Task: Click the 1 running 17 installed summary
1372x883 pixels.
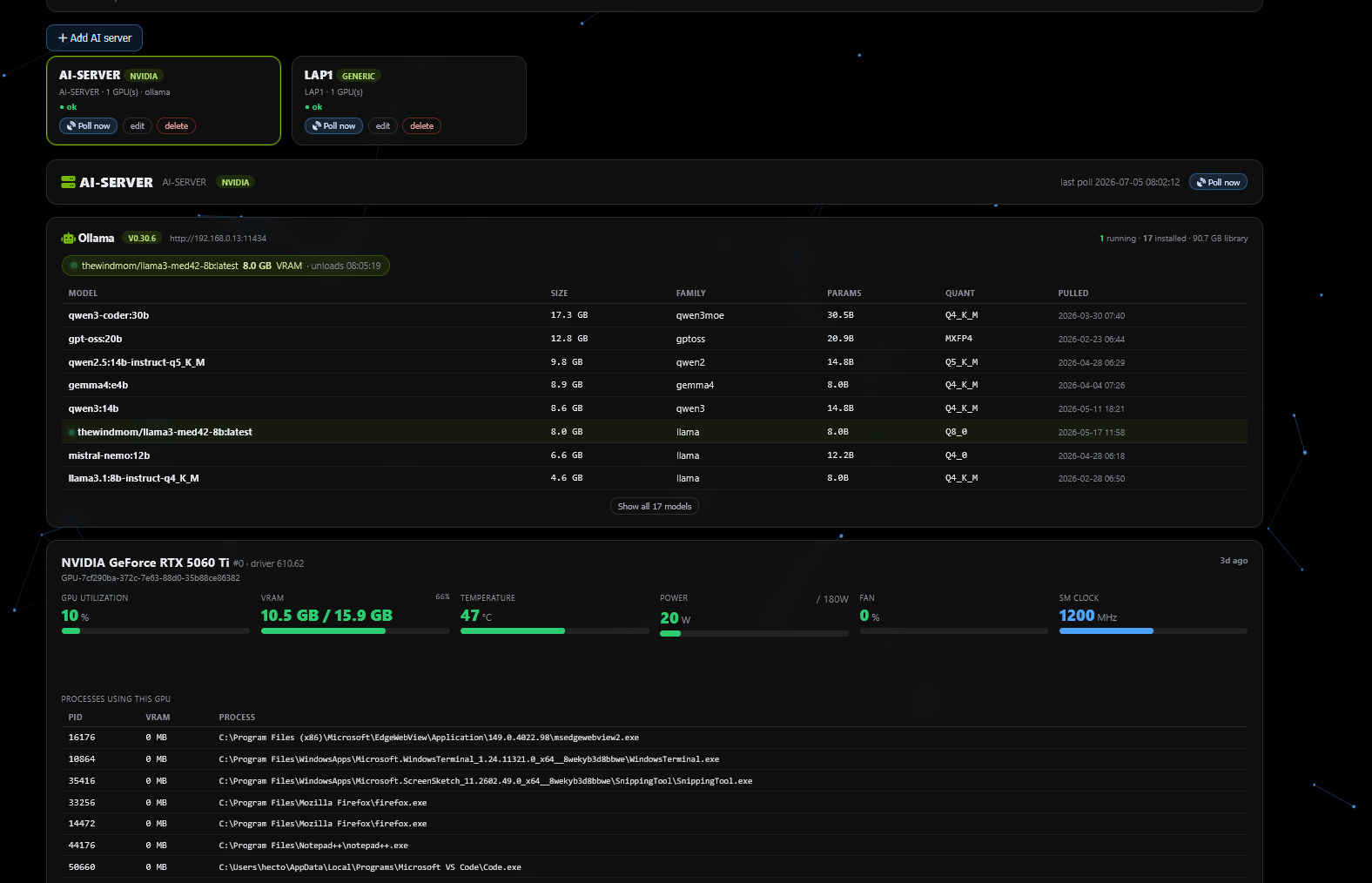Action: click(1174, 239)
